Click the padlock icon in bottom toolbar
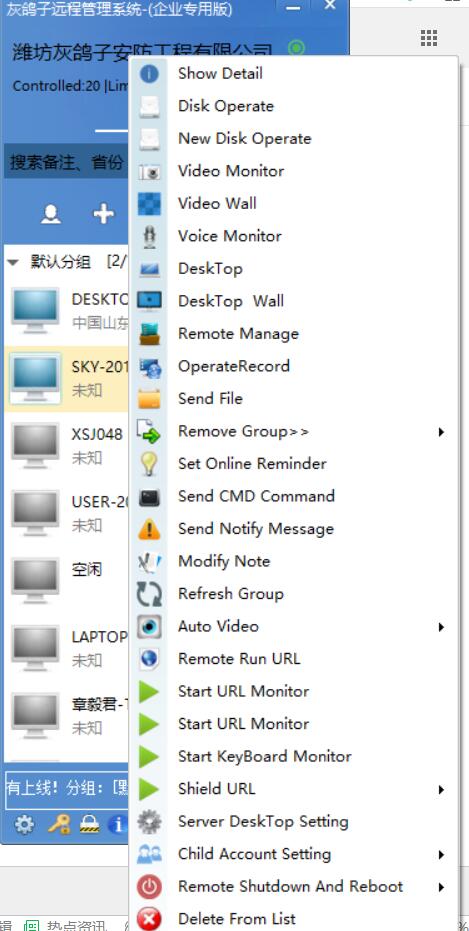 pos(90,824)
